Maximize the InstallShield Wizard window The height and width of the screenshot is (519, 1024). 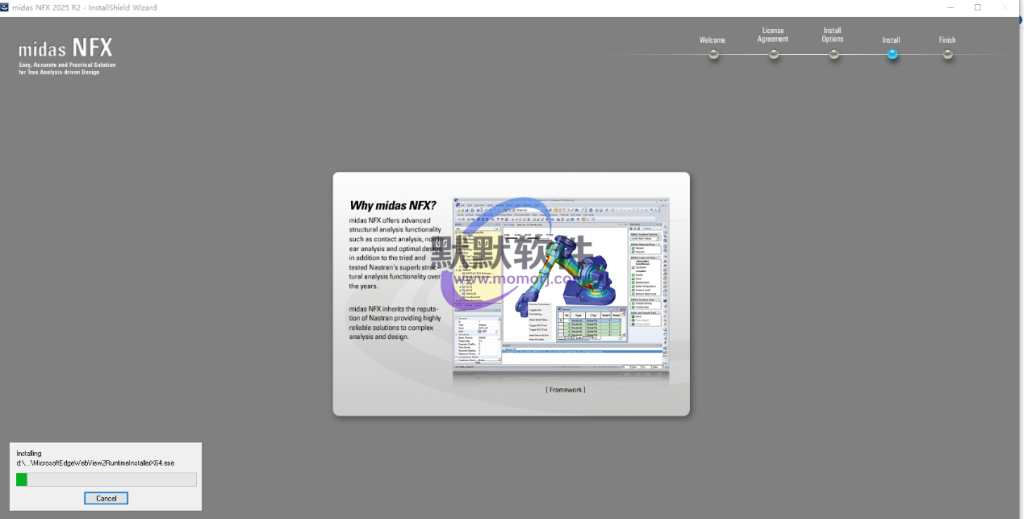tap(977, 7)
